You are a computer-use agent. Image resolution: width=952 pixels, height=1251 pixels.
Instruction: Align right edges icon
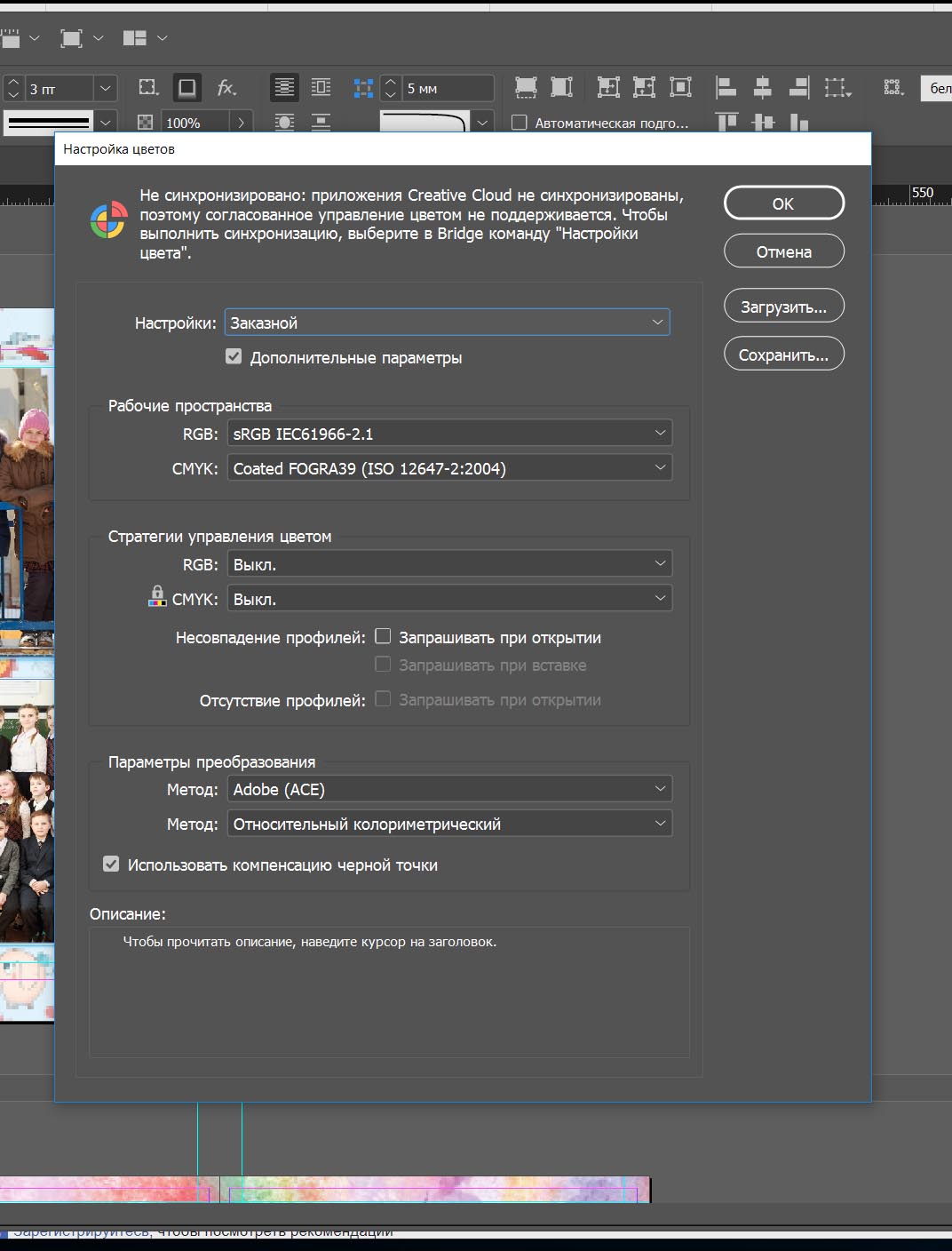pos(798,87)
